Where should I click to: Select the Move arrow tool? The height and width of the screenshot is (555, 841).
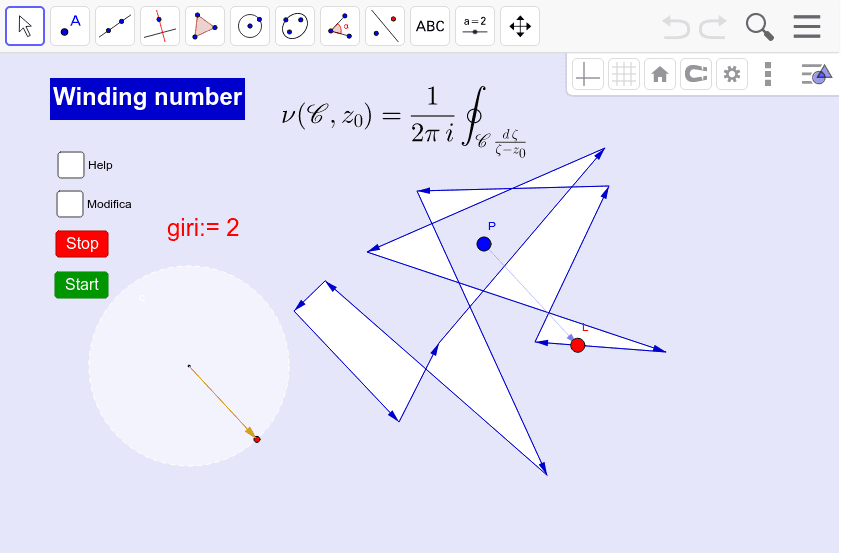[x=25, y=26]
